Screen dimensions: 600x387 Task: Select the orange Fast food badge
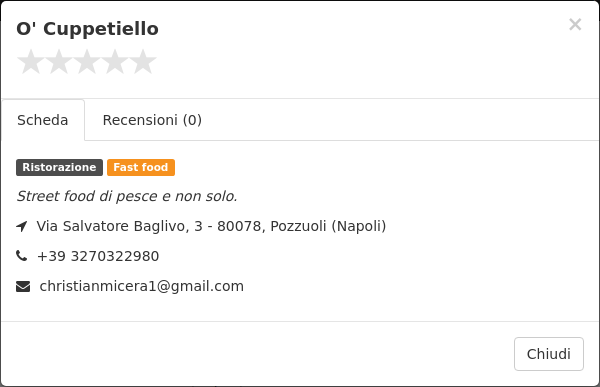pos(141,168)
